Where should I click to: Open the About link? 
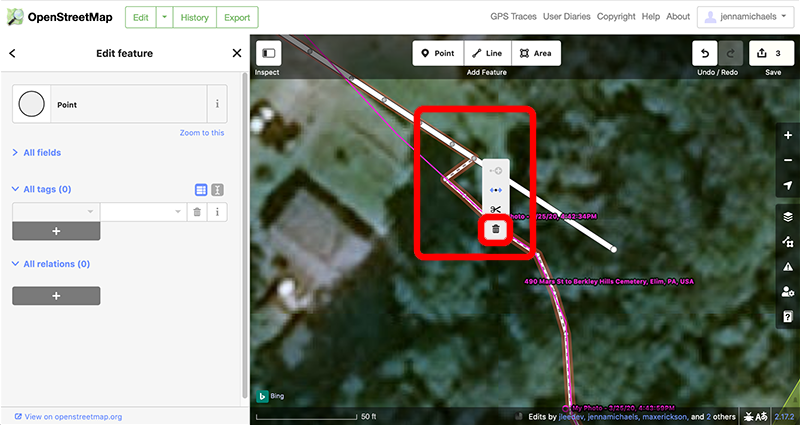click(x=678, y=16)
